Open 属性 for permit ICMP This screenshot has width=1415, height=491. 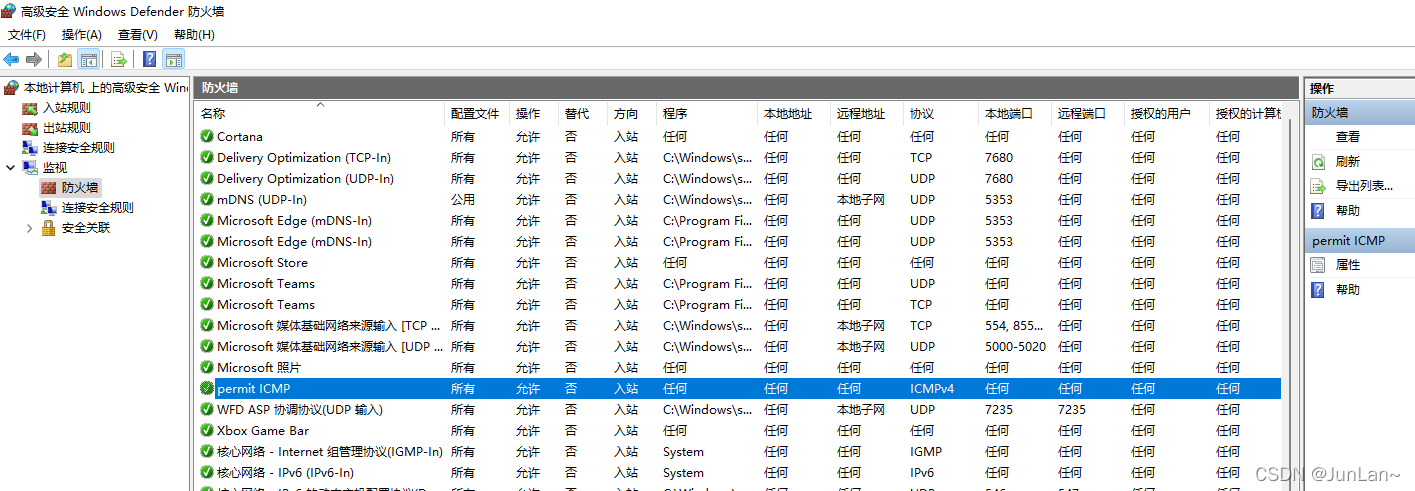point(1348,265)
